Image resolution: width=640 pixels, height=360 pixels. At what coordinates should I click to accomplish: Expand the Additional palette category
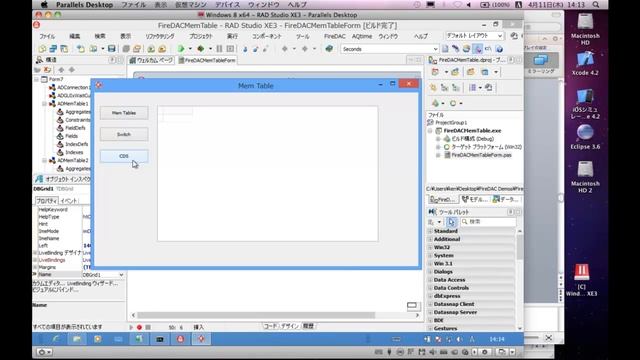(429, 239)
